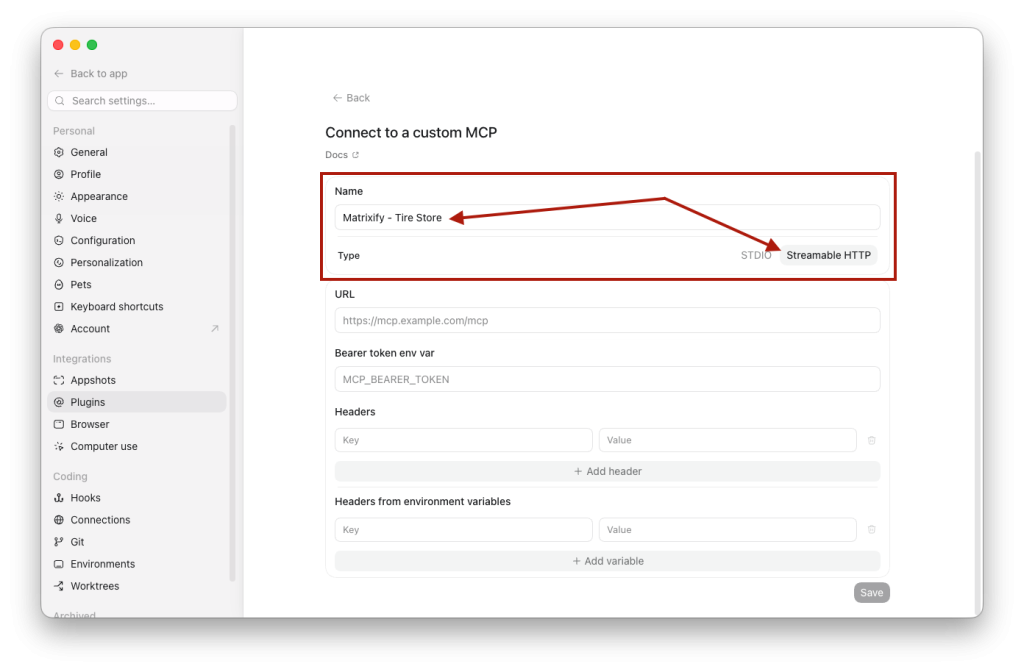Open Browser integration settings
The image size is (1024, 672).
(x=137, y=424)
